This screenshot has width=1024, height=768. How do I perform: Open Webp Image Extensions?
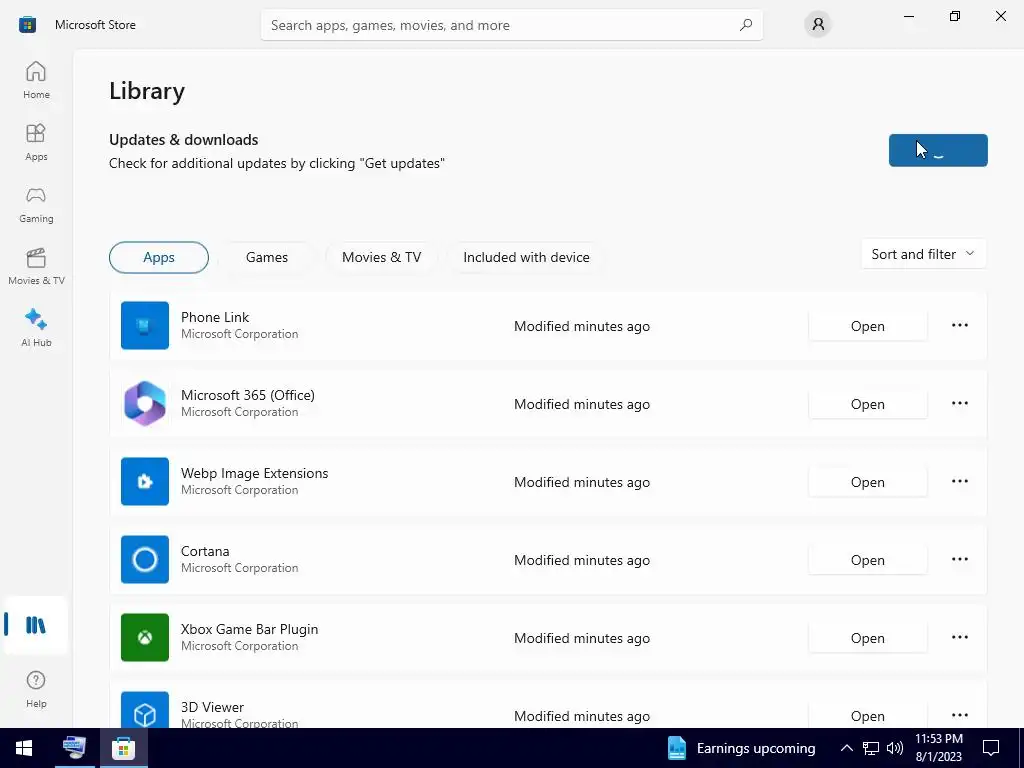pos(867,482)
